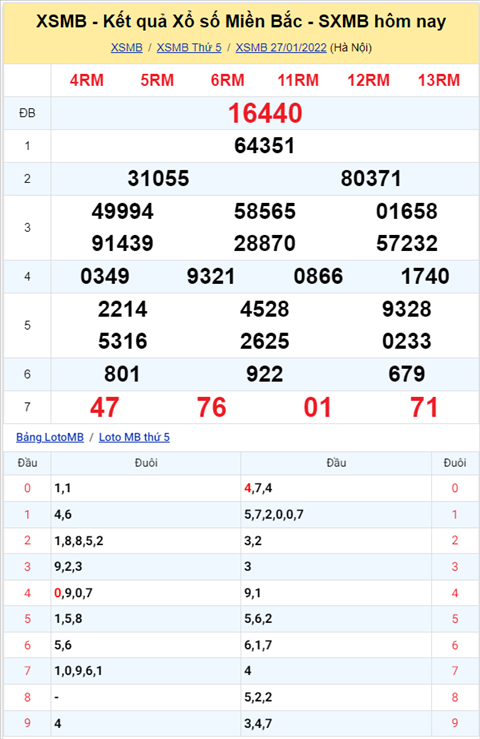Open the Bảng LotoMB link
Viewport: 480px width, 739px height.
[x=50, y=437]
